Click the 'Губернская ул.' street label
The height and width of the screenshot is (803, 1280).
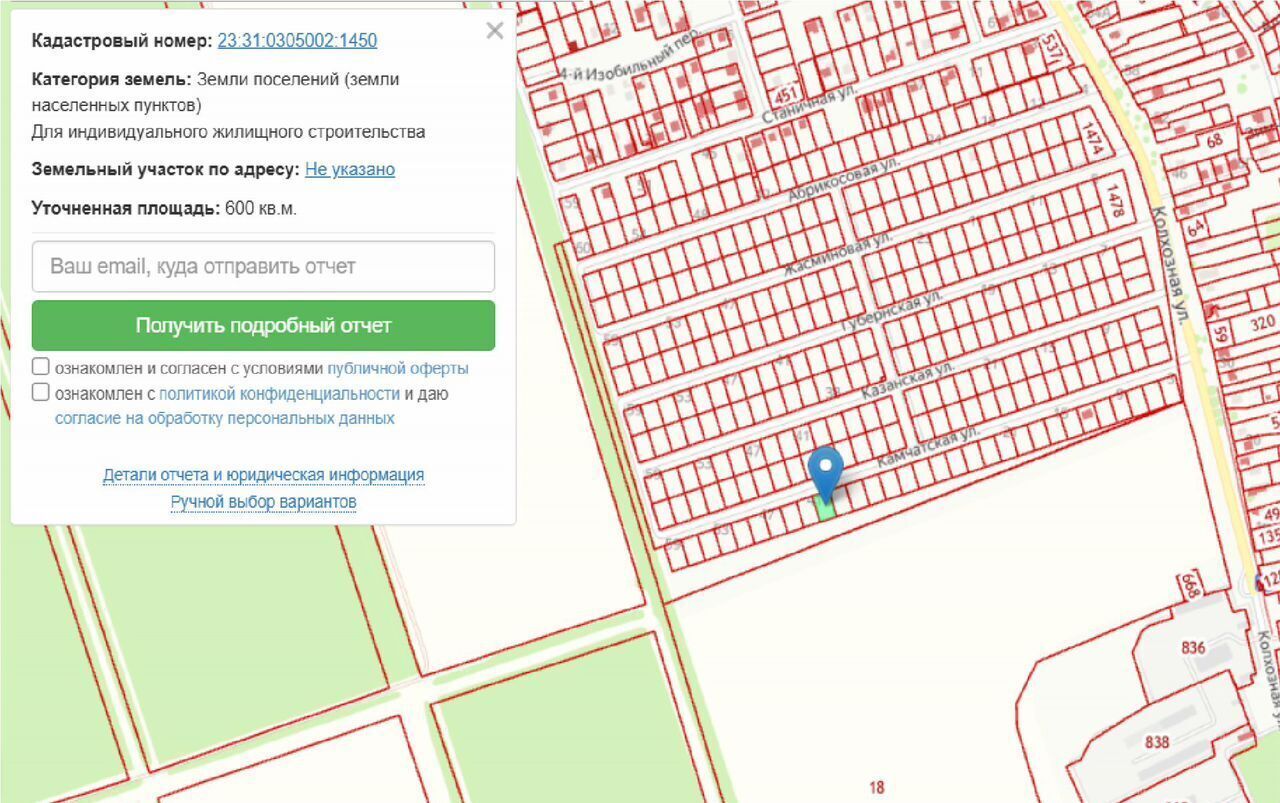click(890, 314)
